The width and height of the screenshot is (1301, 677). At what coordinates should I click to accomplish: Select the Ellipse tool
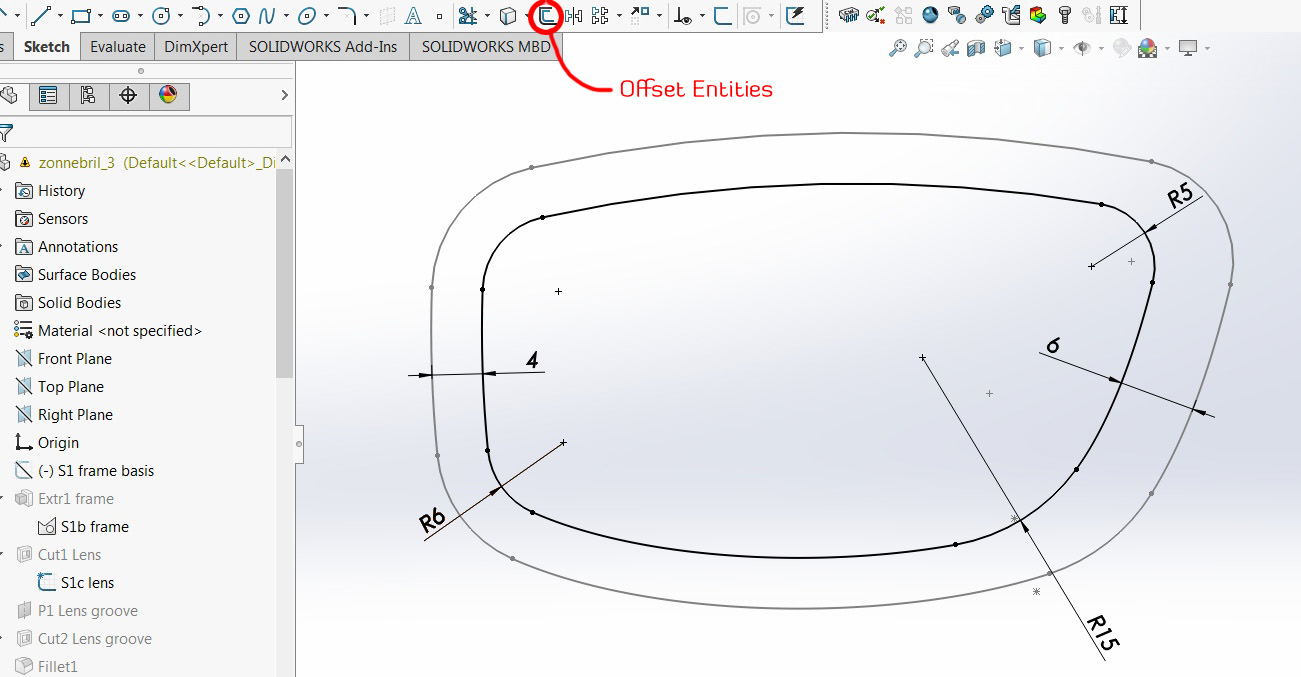(308, 15)
